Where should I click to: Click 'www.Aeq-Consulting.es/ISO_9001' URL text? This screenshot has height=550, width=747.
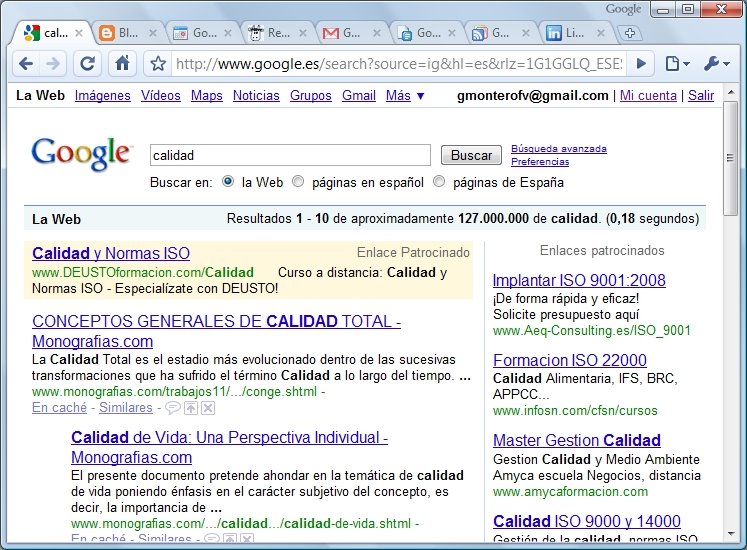[592, 330]
